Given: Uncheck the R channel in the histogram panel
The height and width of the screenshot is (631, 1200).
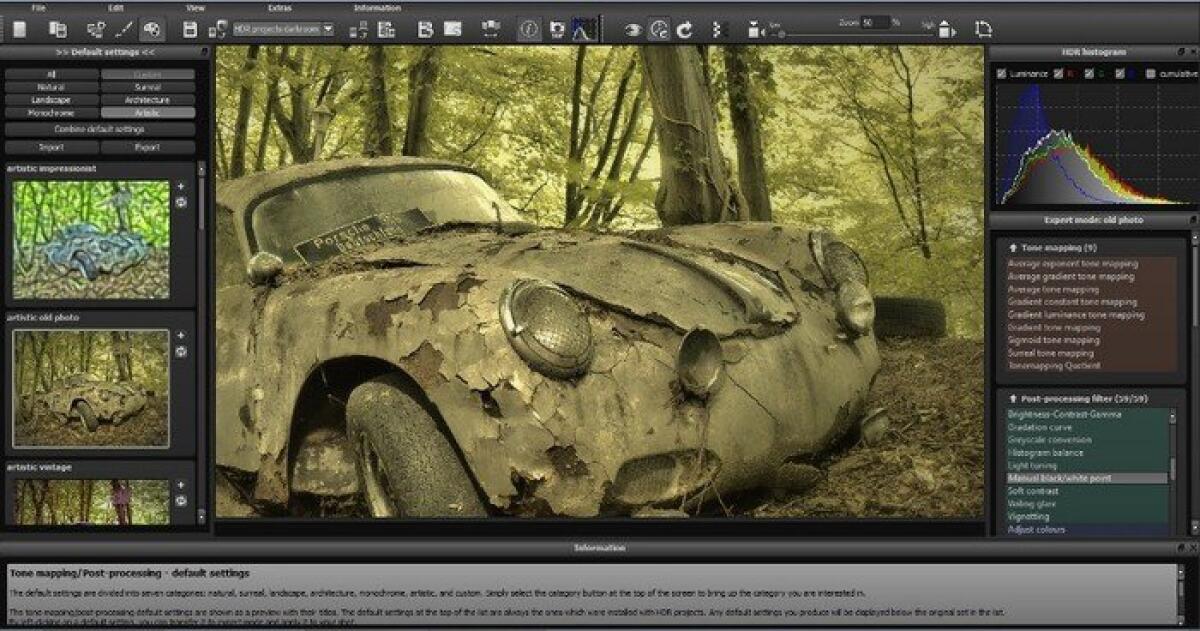Looking at the screenshot, I should click(x=1058, y=73).
